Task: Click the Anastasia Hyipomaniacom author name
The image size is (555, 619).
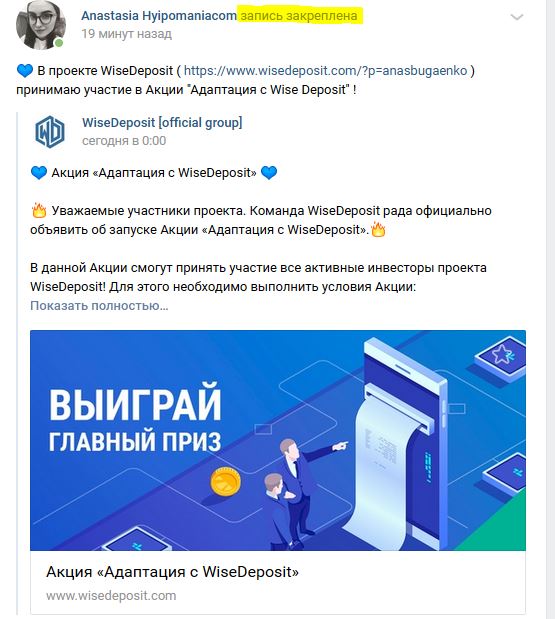Action: (159, 16)
